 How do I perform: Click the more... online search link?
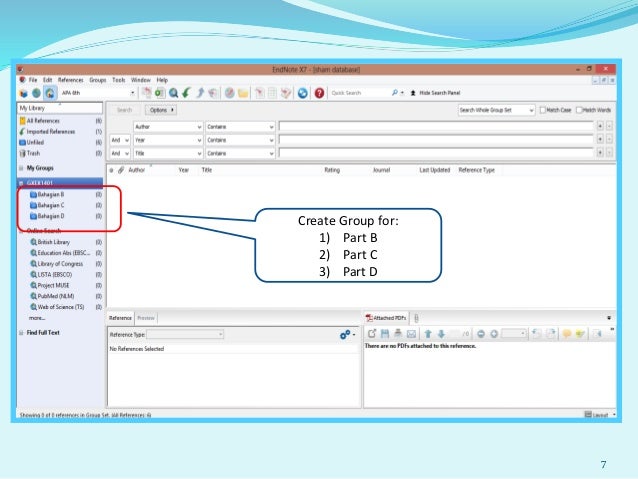(x=37, y=318)
